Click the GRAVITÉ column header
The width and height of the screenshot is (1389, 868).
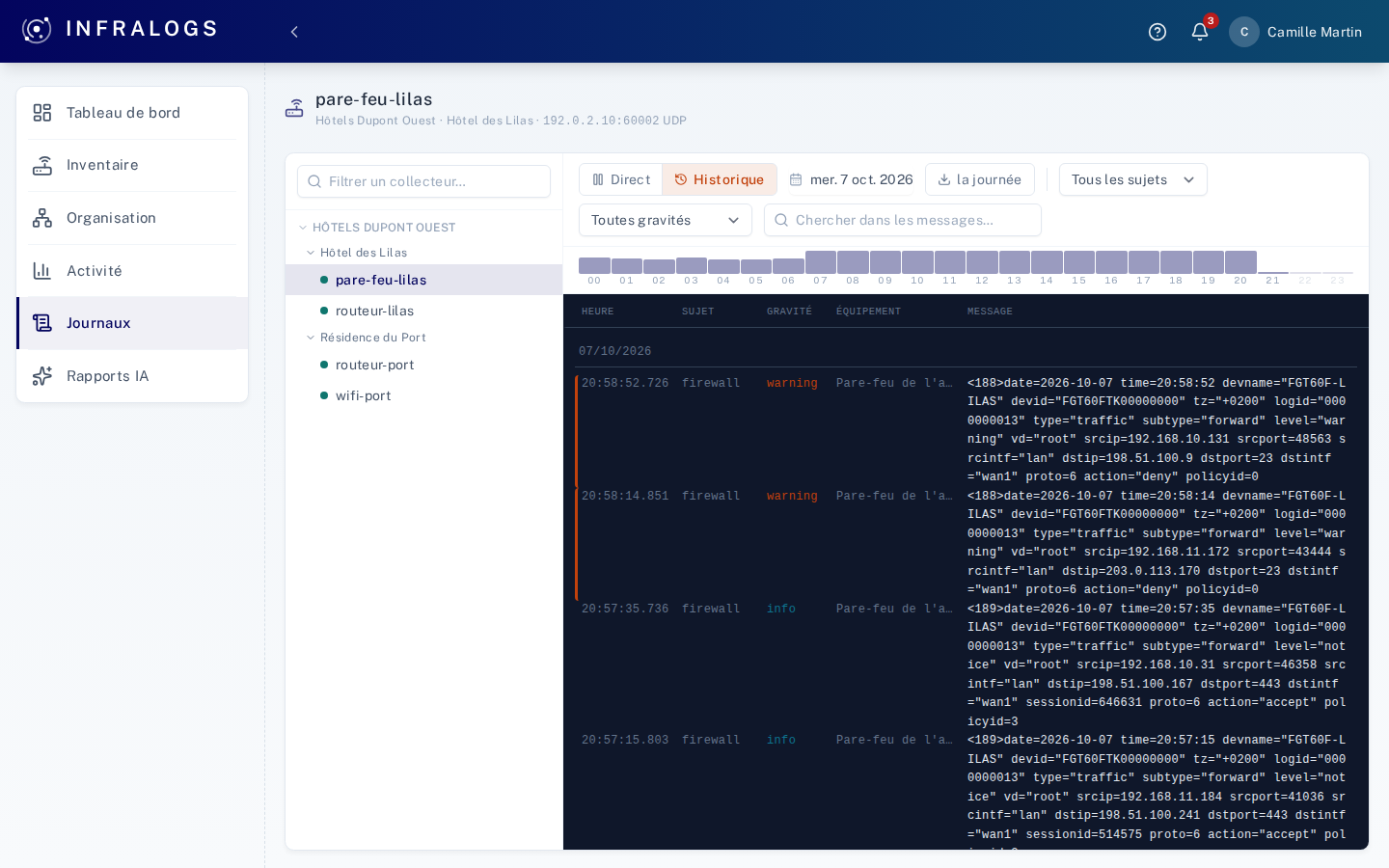789,312
